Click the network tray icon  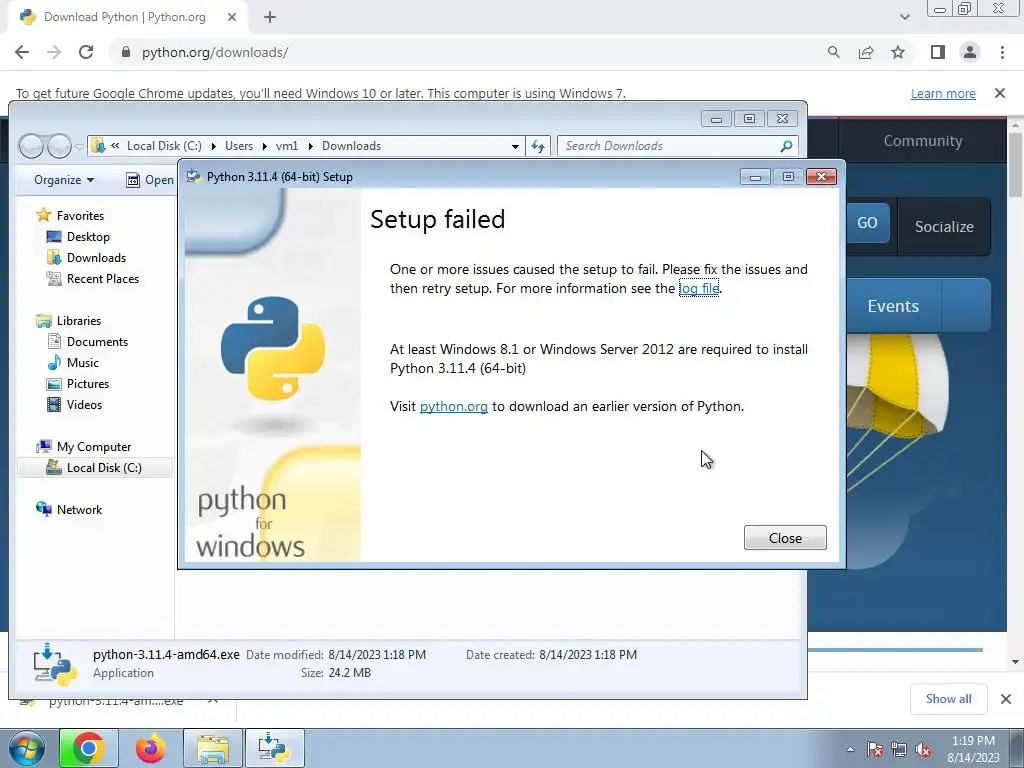[899, 750]
